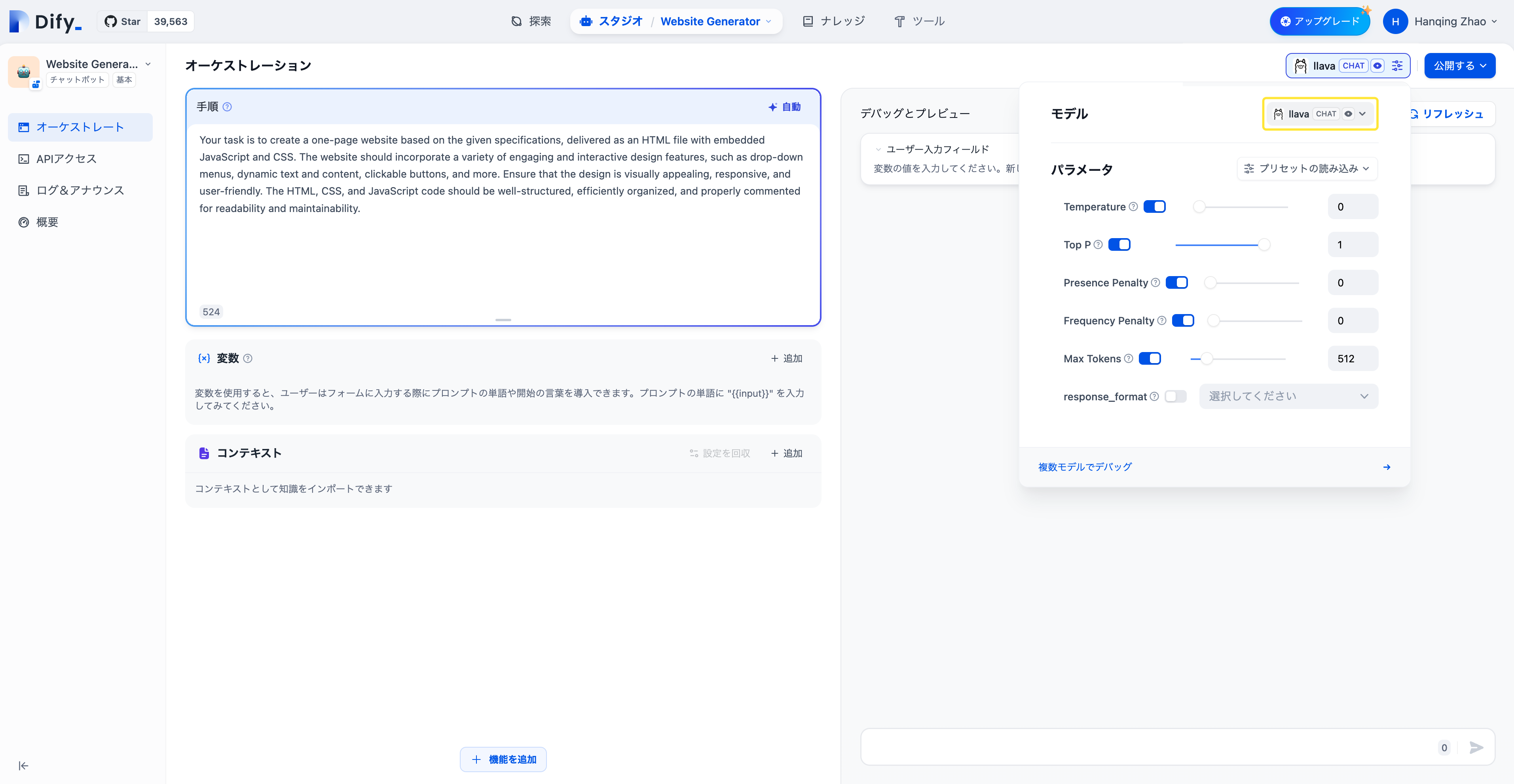Toggle the Temperature switch
The width and height of the screenshot is (1514, 784).
(1154, 206)
